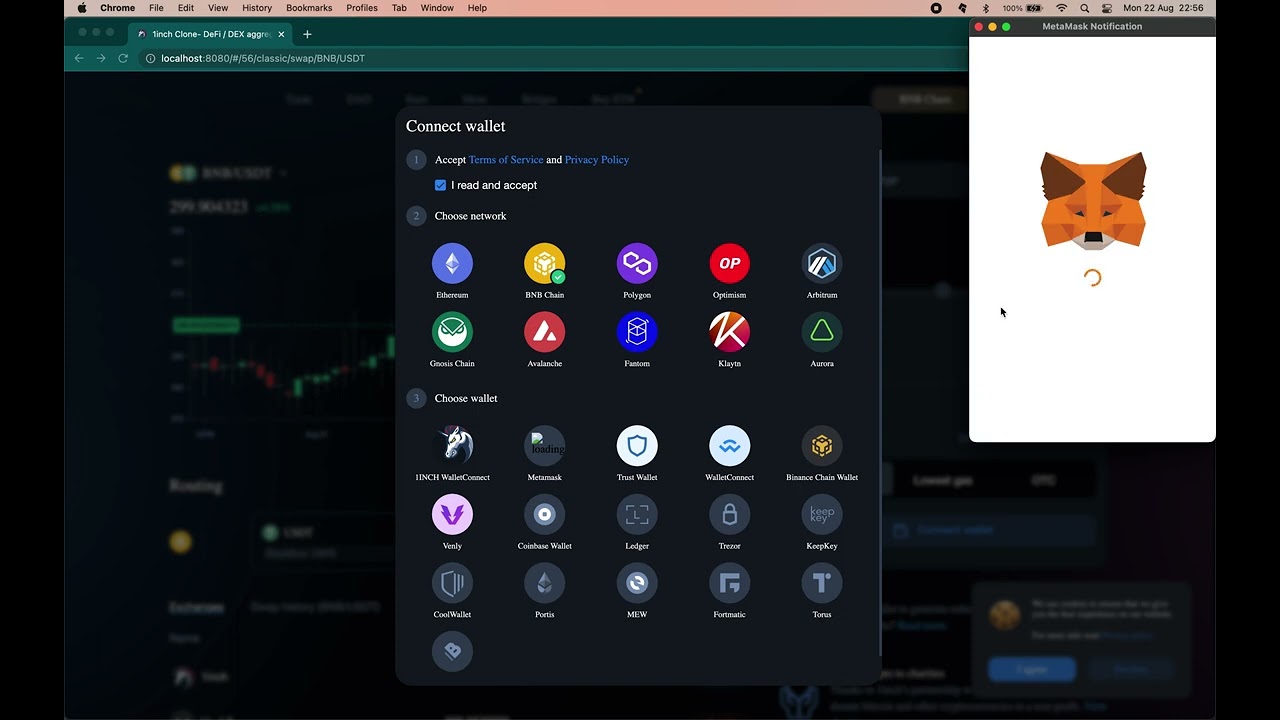This screenshot has height=720, width=1280.
Task: Select the Fortmatic wallet
Action: click(x=730, y=583)
